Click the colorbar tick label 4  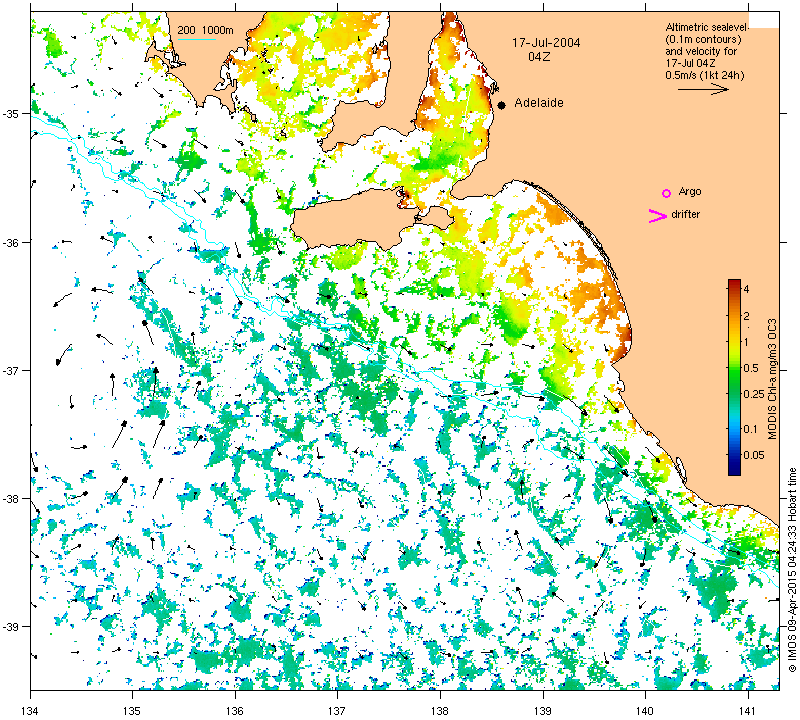click(746, 289)
